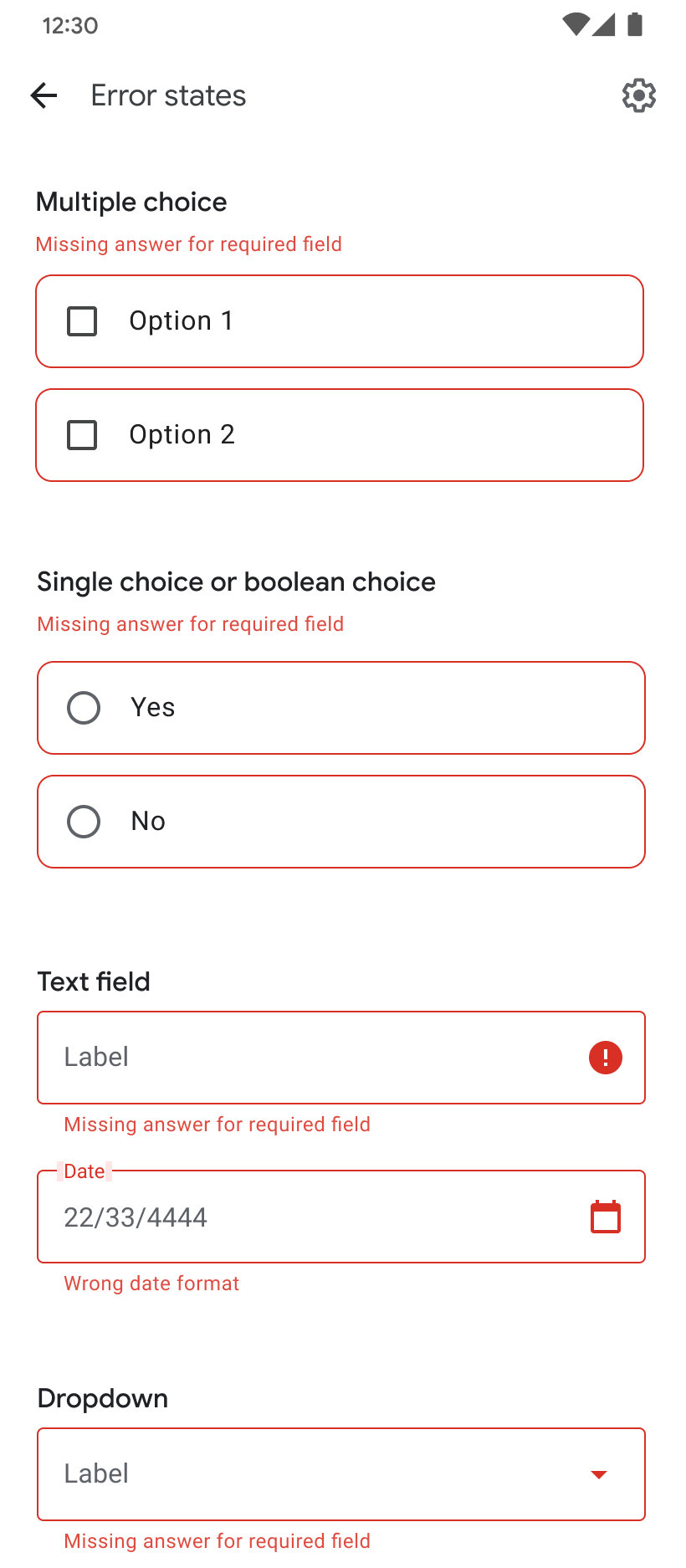
Task: Click the dropdown arrow on the Dropdown field
Action: click(598, 1473)
